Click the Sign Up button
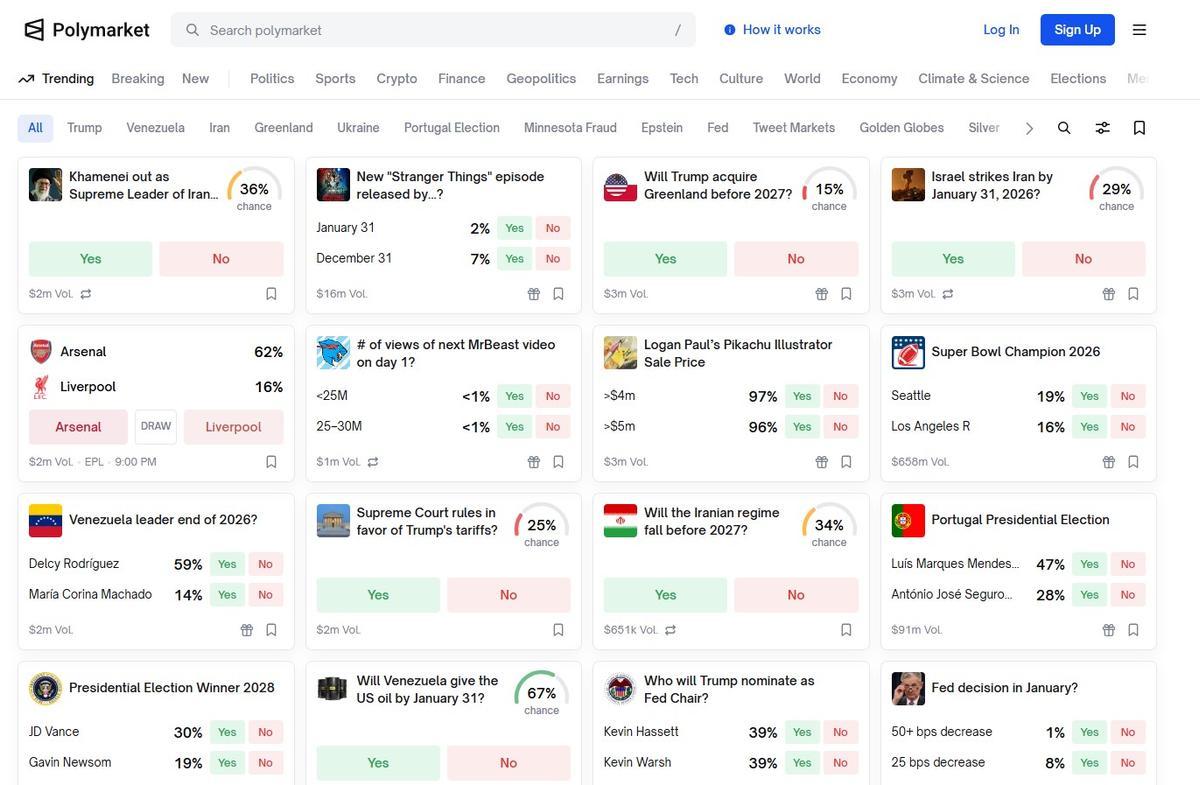The image size is (1200, 785). point(1077,30)
